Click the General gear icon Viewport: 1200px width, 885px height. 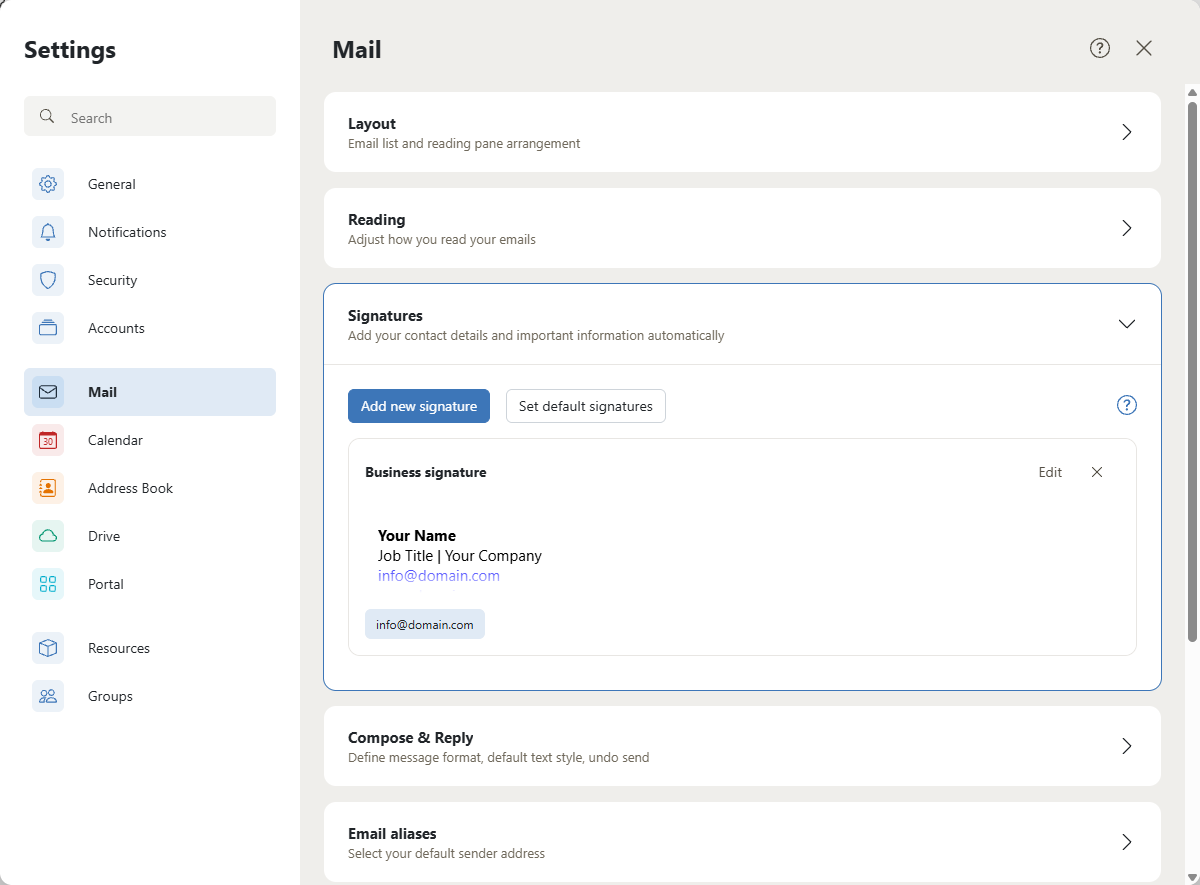tap(48, 184)
